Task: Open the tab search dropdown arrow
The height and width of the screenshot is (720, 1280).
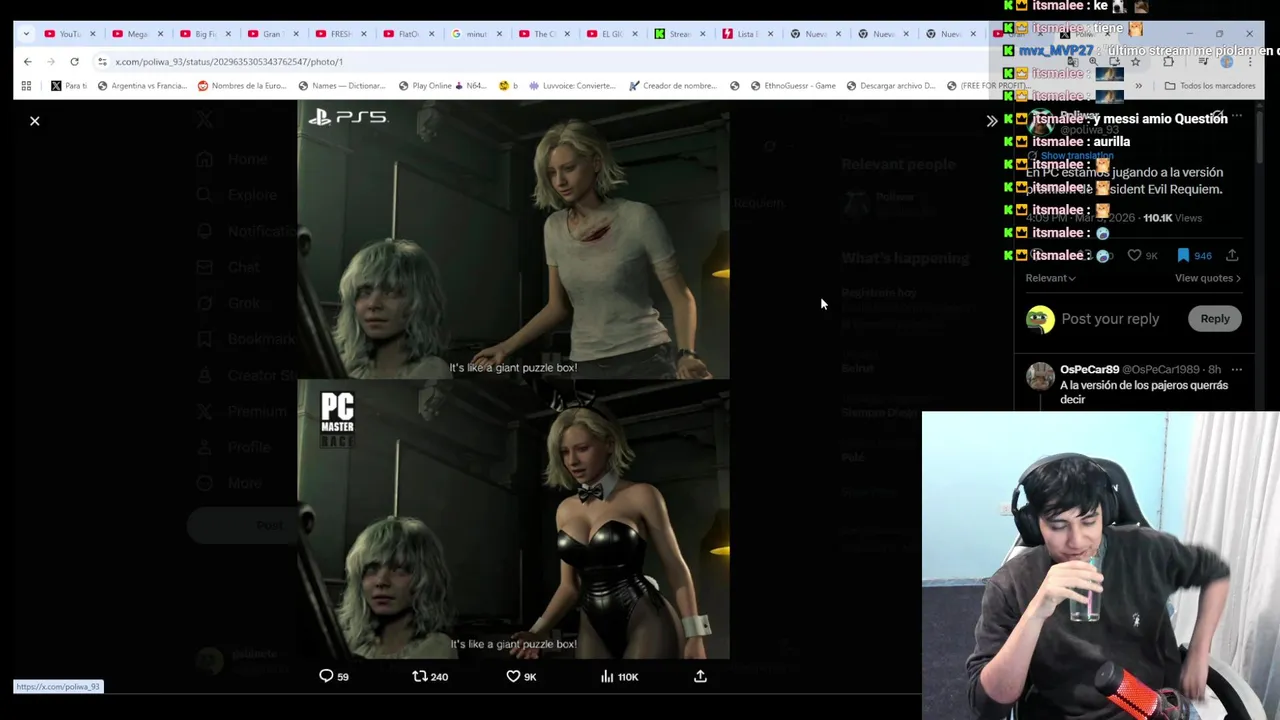Action: (x=26, y=34)
